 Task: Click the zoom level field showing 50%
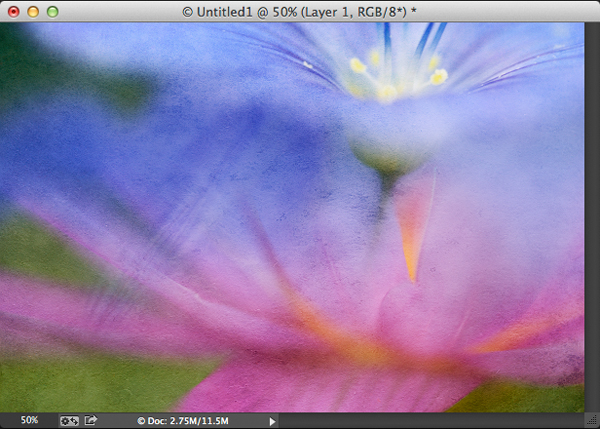point(29,420)
